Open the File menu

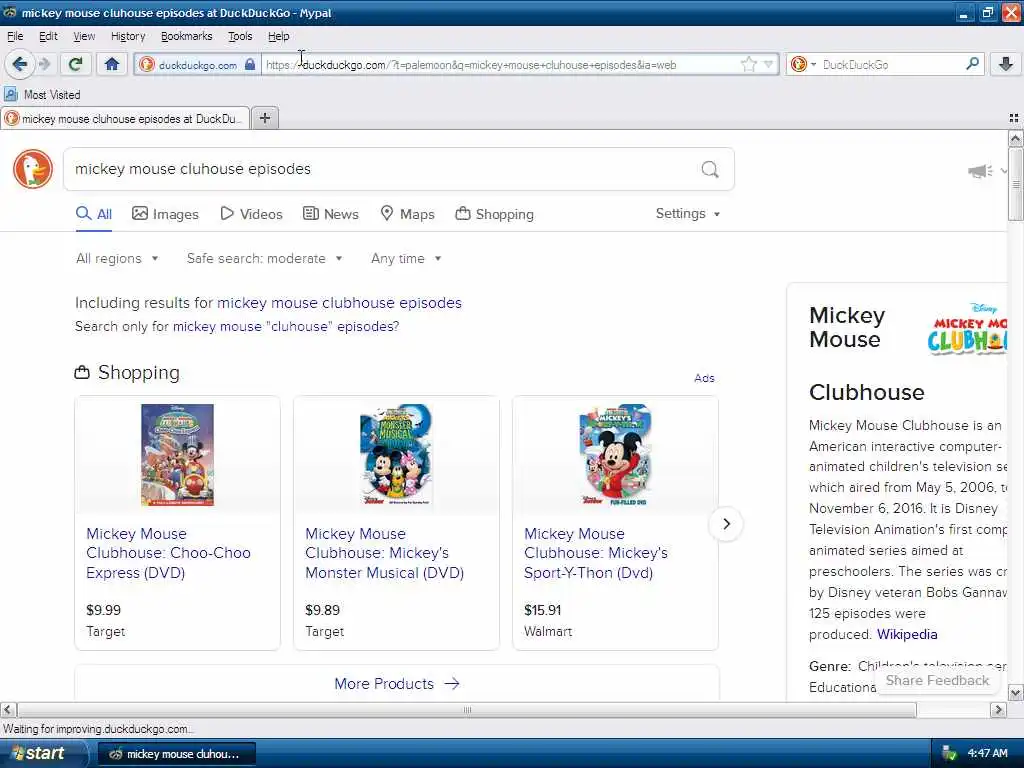pyautogui.click(x=15, y=36)
